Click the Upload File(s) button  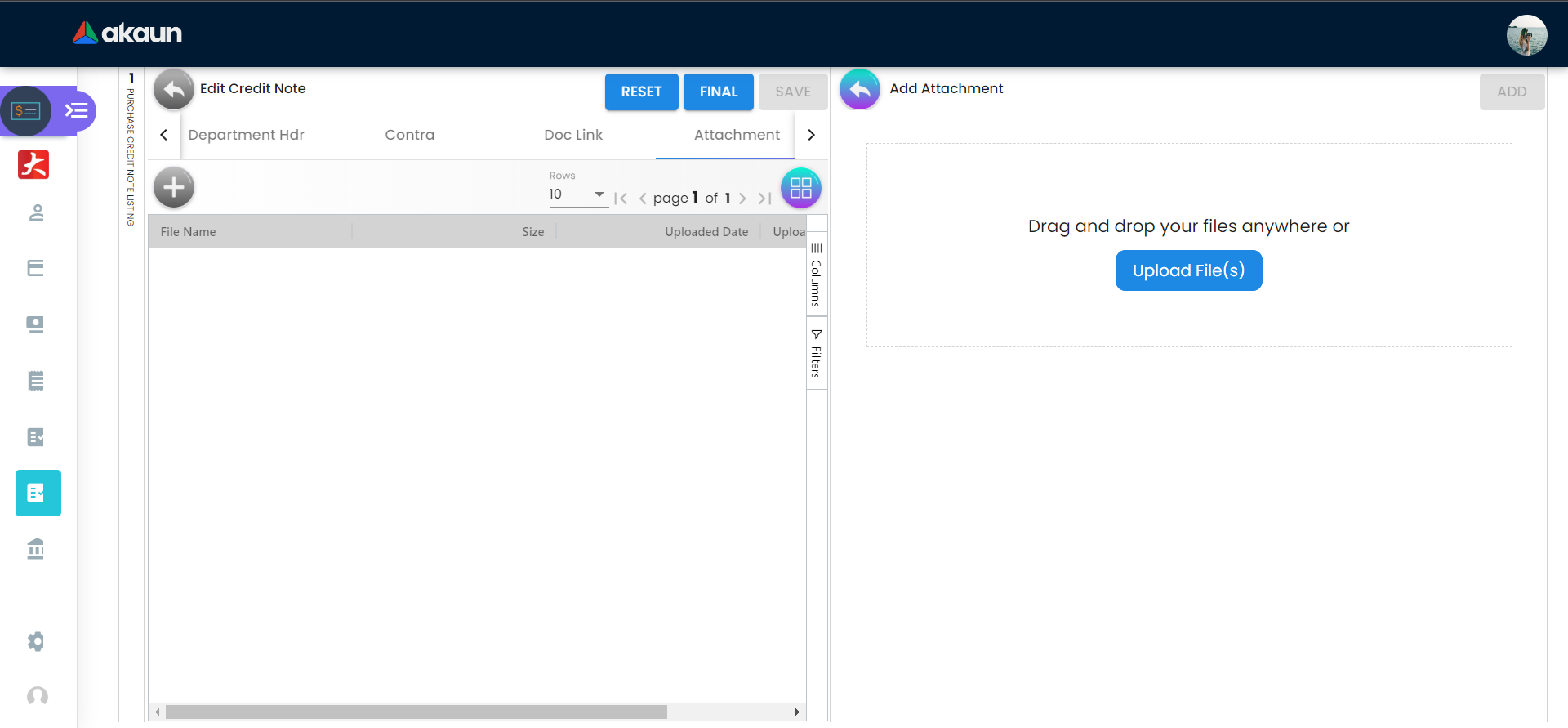click(1188, 270)
